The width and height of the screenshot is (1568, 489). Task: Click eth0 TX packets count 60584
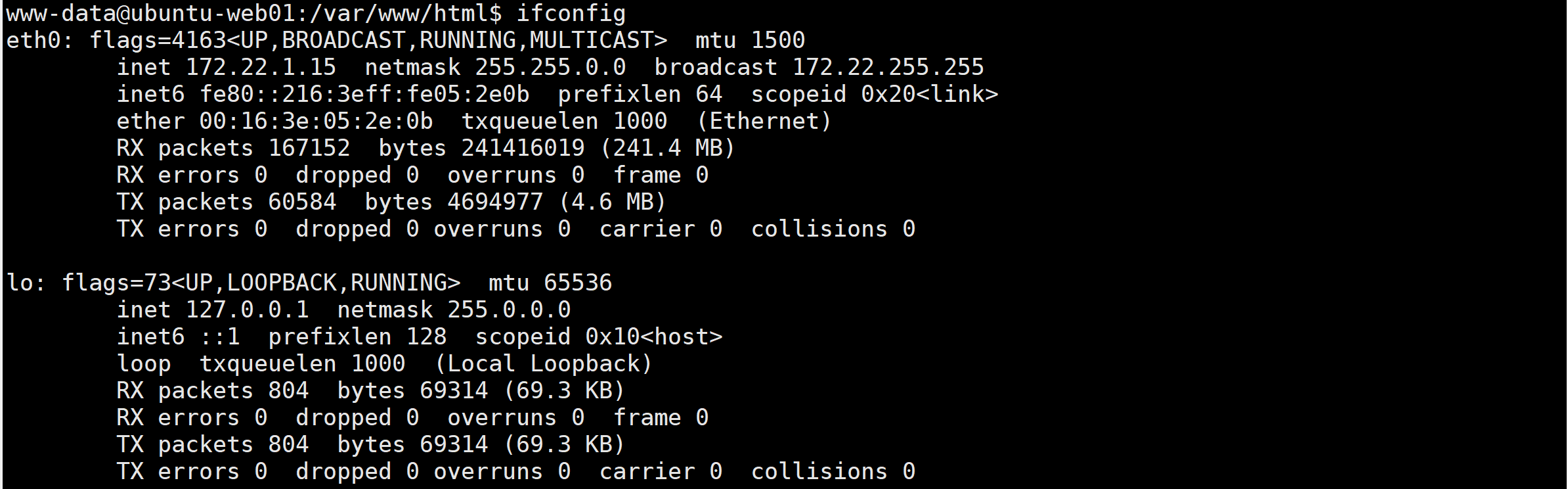coord(302,202)
